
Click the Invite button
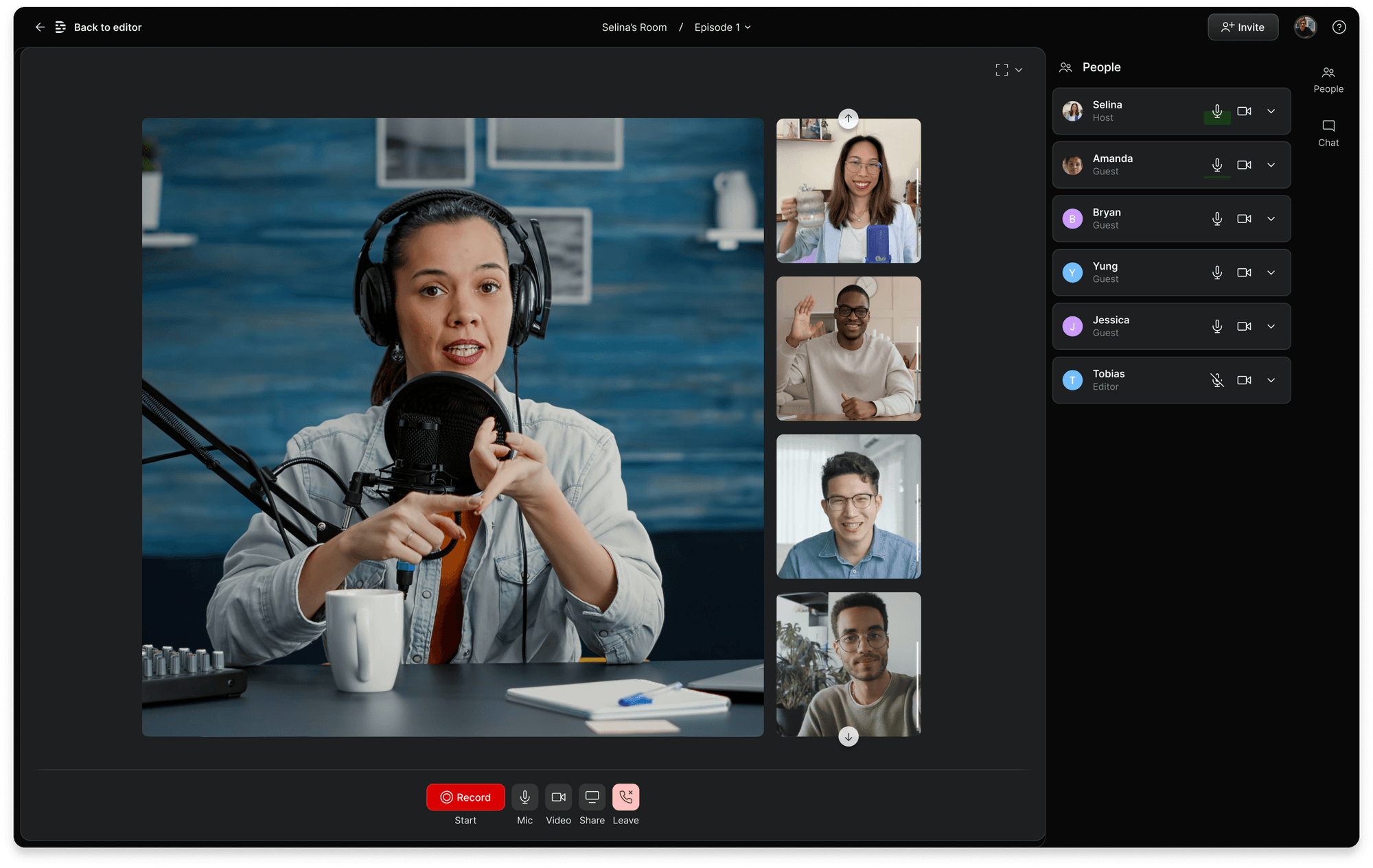(1243, 27)
